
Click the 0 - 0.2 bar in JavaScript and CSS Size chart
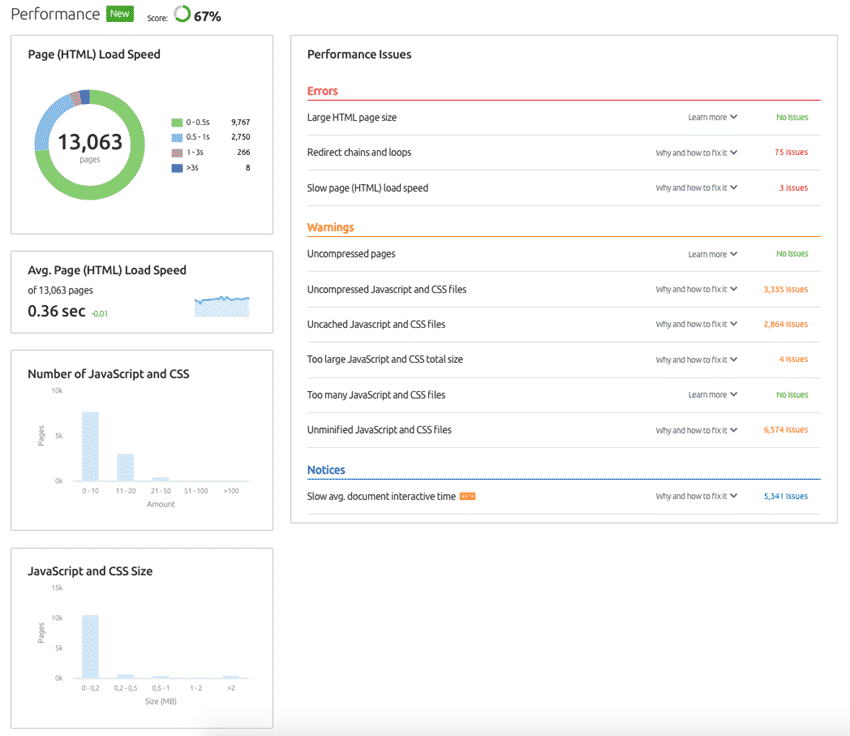[90, 646]
